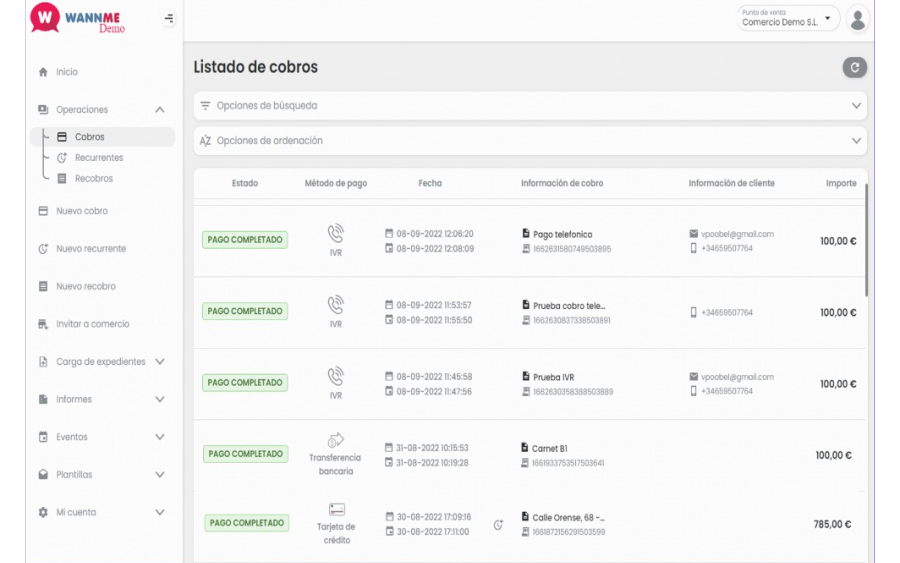Click PAGO COMPLETADO badge for Calle Orense
This screenshot has height=563, width=900.
point(246,523)
